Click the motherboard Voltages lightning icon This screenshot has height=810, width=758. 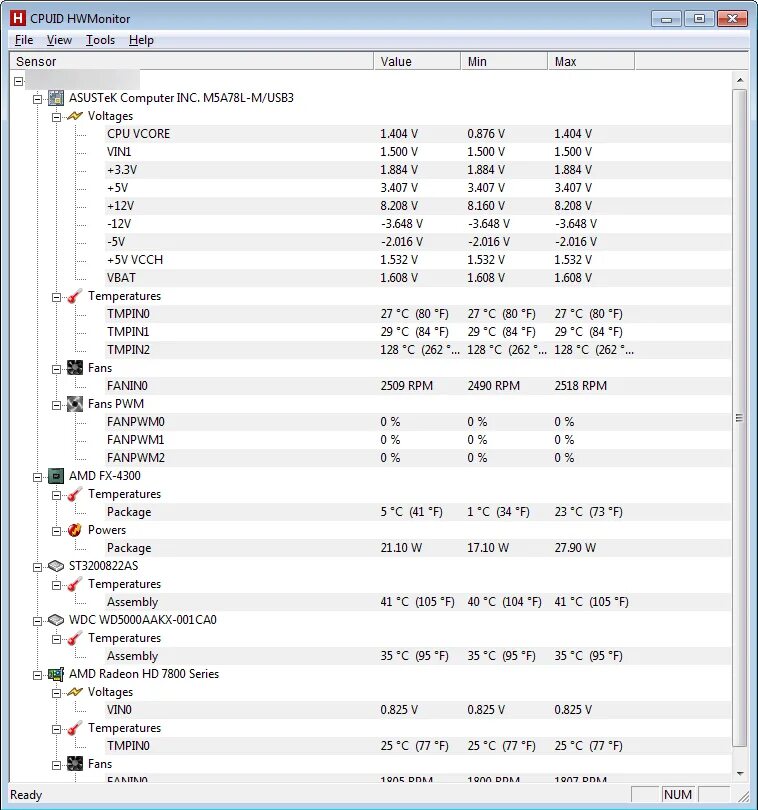[x=75, y=116]
